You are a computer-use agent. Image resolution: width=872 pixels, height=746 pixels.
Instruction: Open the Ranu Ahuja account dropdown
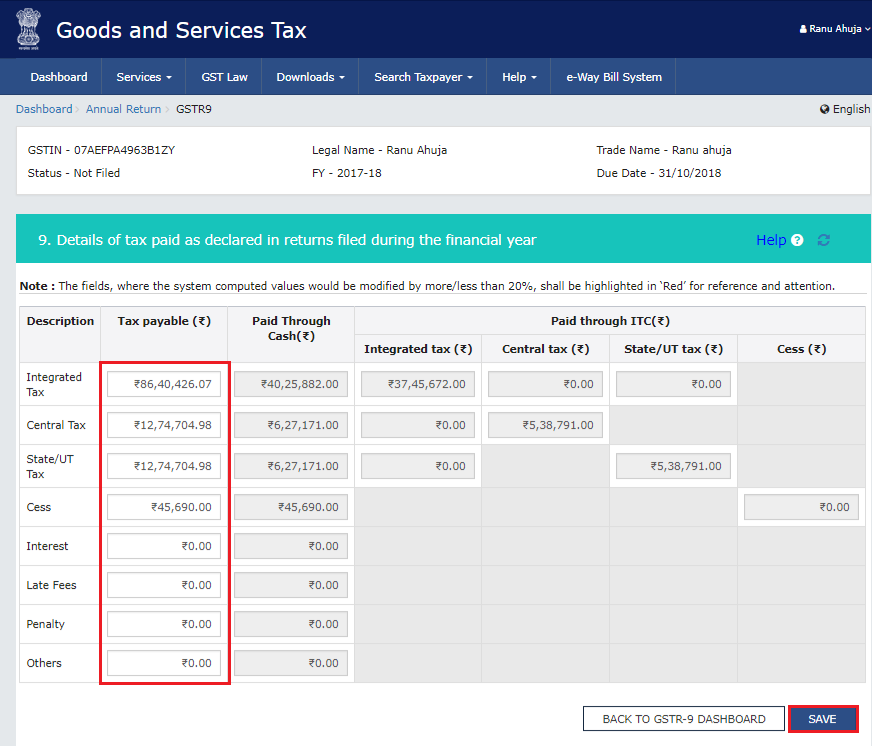point(834,28)
